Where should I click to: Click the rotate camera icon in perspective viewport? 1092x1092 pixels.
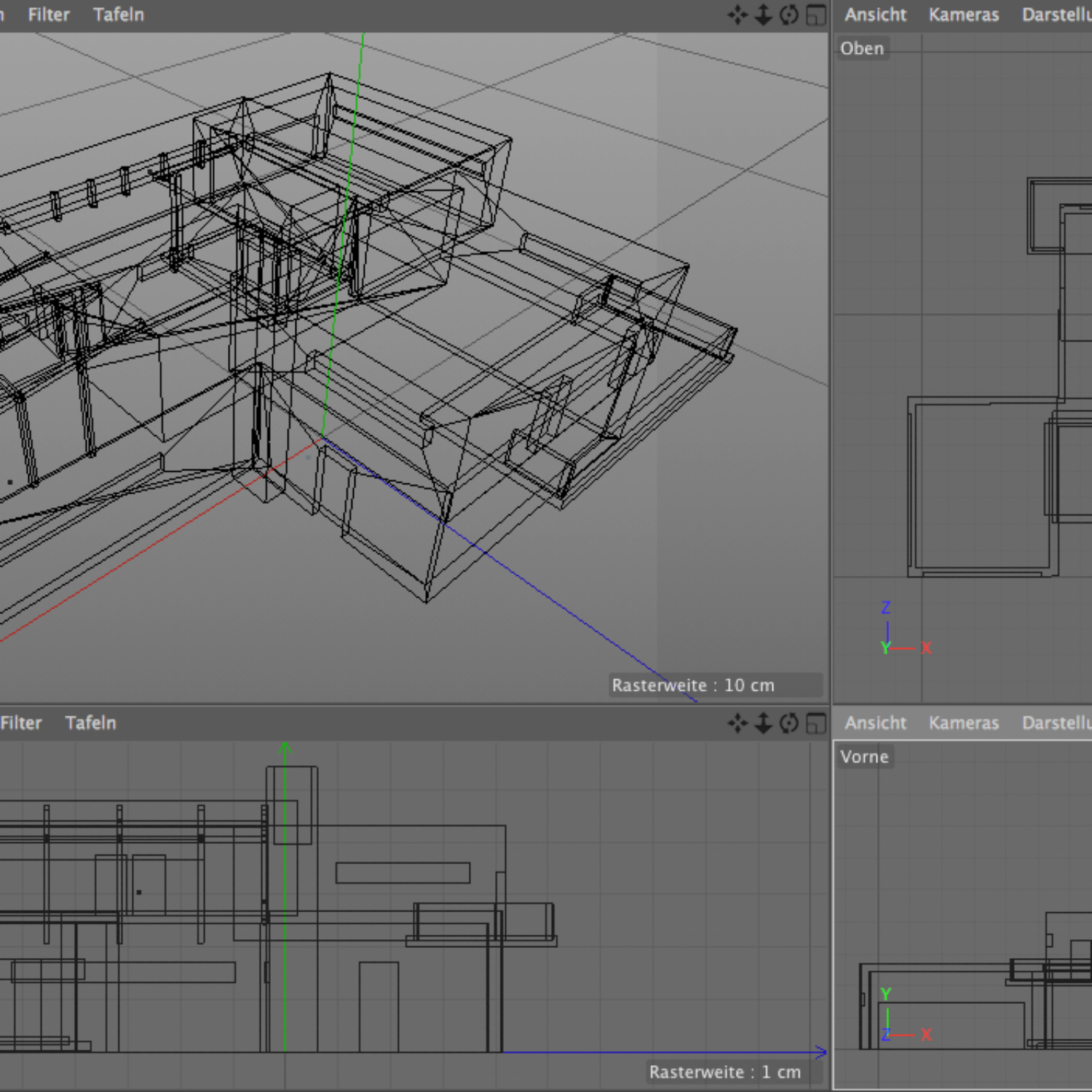point(789,15)
